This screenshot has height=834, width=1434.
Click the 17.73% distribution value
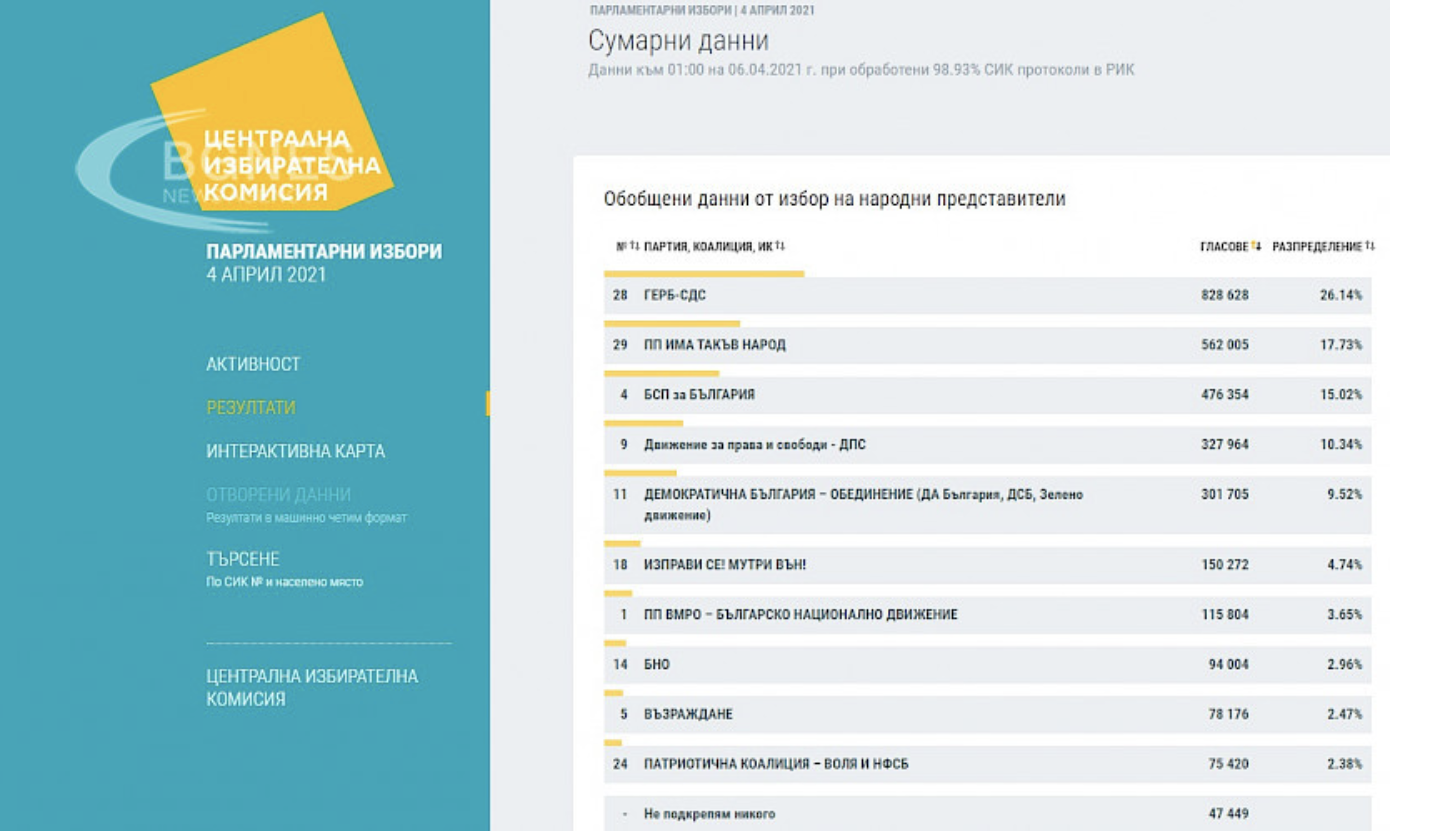coord(1341,345)
